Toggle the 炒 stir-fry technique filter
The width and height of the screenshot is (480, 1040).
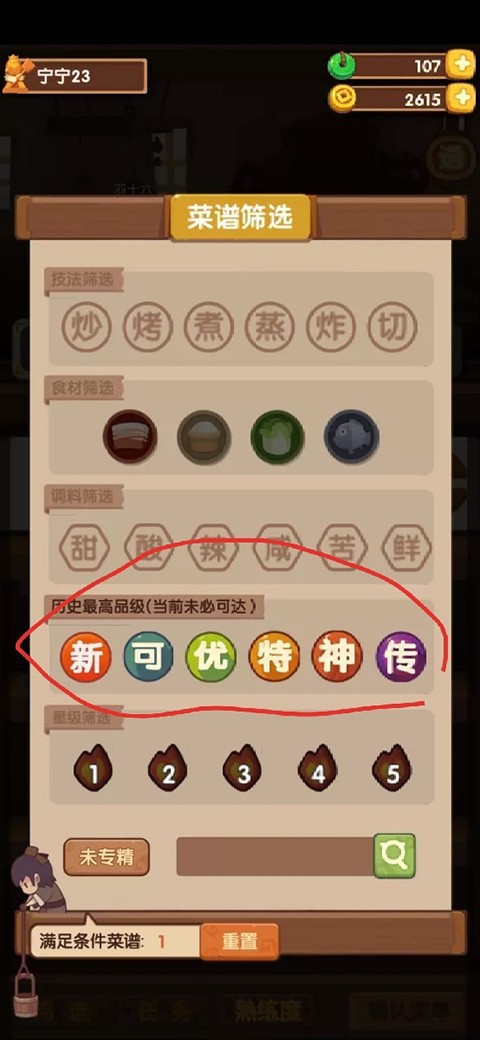(87, 327)
